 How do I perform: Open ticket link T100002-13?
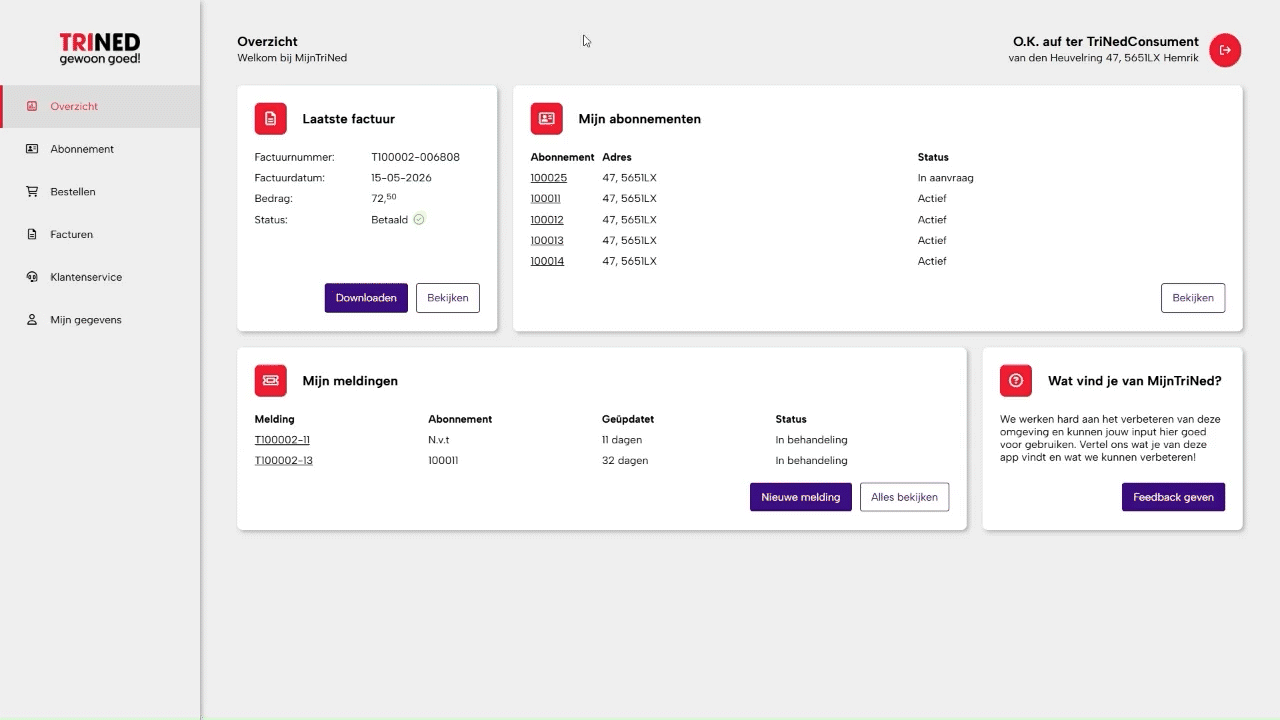point(284,461)
